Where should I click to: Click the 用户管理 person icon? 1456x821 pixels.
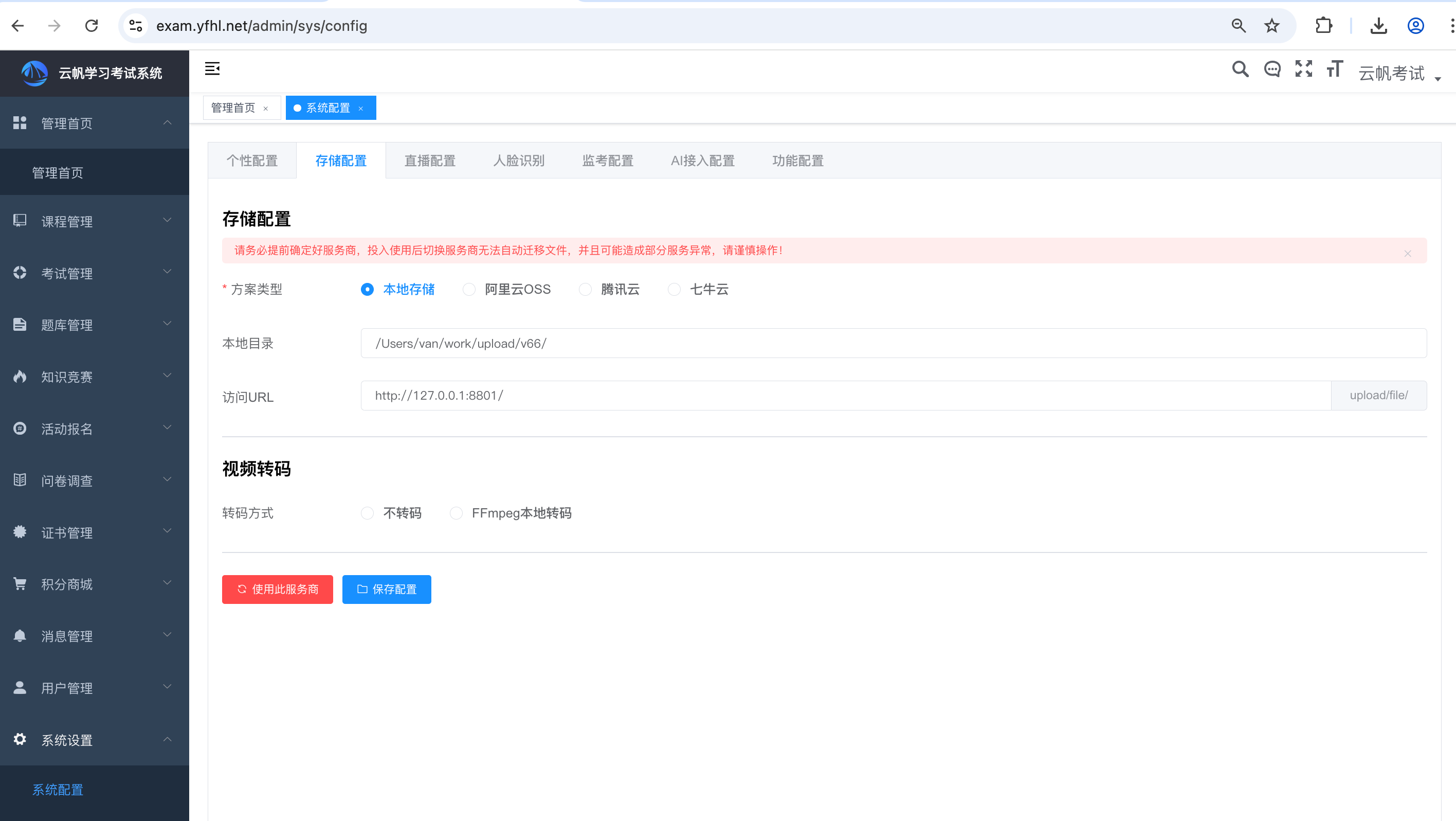point(20,688)
